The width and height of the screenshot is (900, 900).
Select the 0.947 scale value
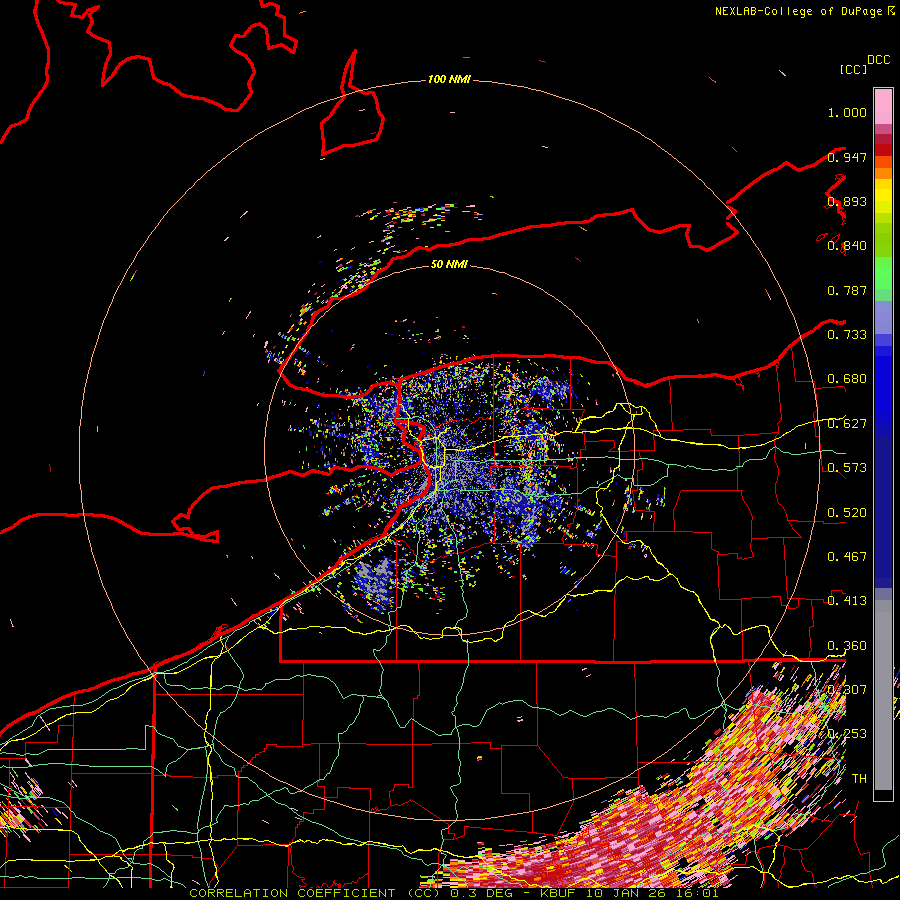tap(847, 157)
